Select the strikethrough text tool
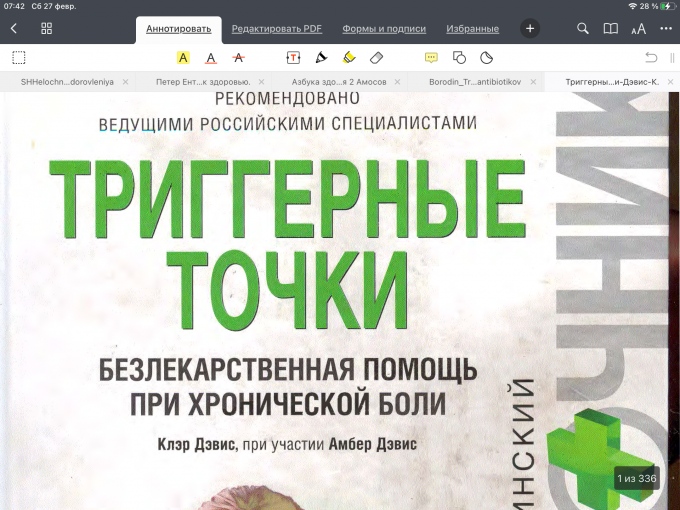This screenshot has height=510, width=680. (x=238, y=58)
